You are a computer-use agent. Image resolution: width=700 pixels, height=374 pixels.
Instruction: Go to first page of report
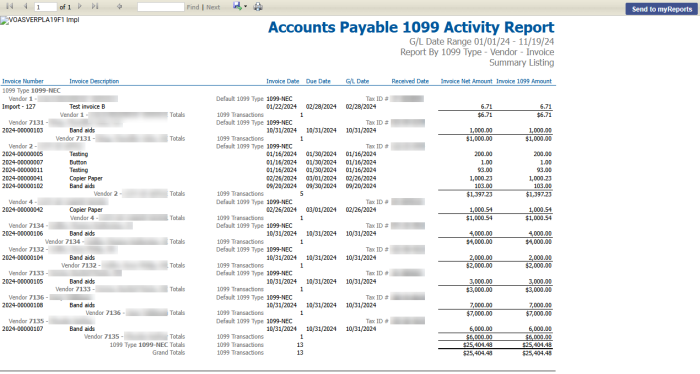(x=10, y=6)
